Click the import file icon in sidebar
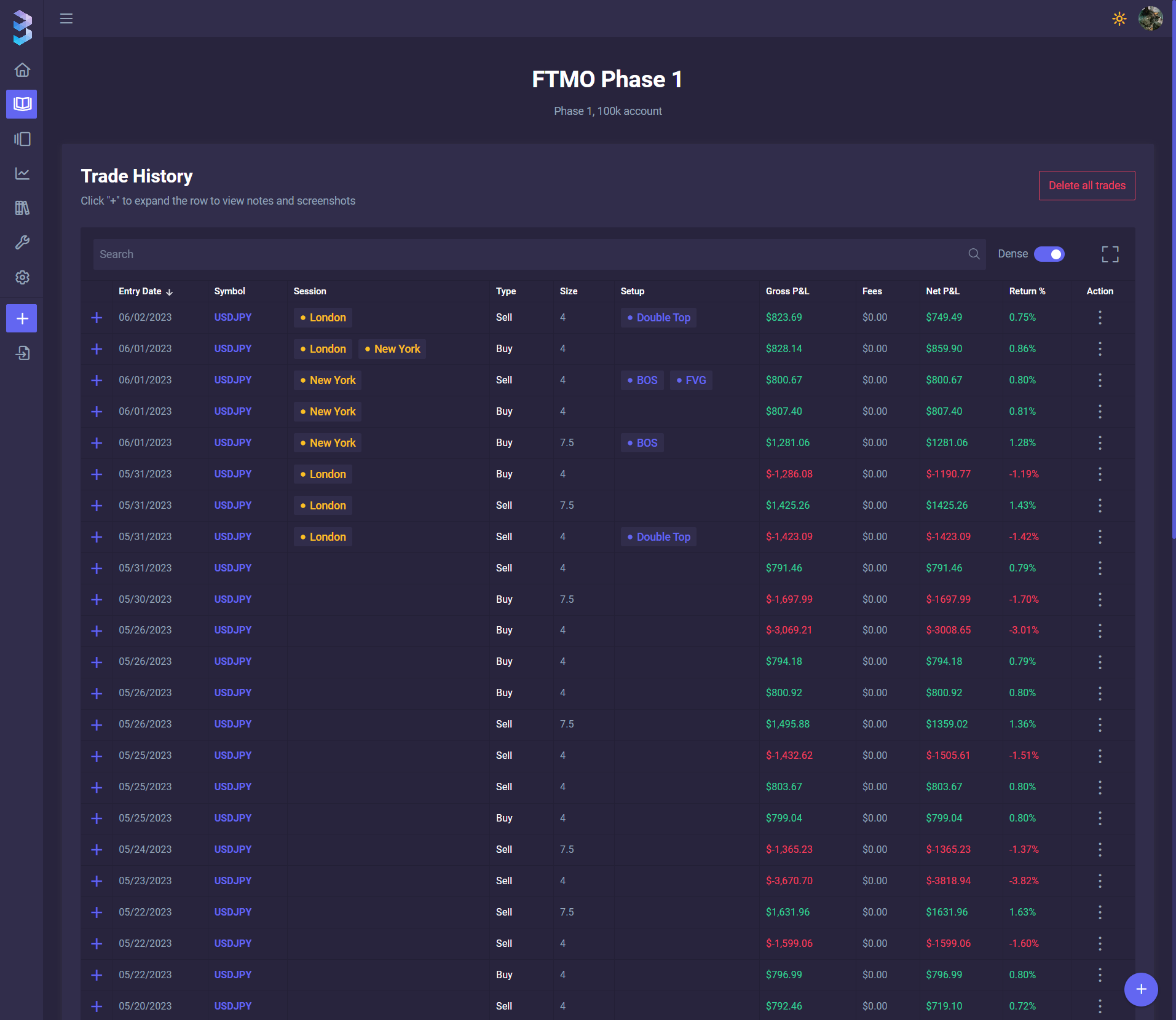This screenshot has width=1176, height=1020. (x=22, y=353)
